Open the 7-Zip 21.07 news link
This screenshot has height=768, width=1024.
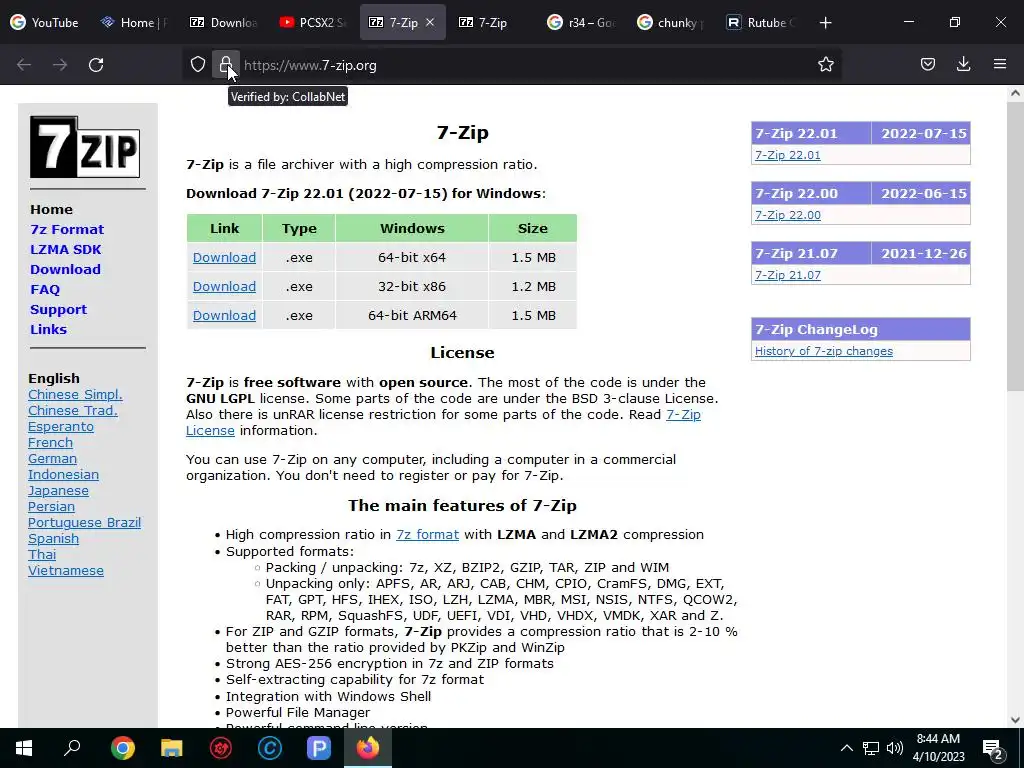[x=788, y=275]
